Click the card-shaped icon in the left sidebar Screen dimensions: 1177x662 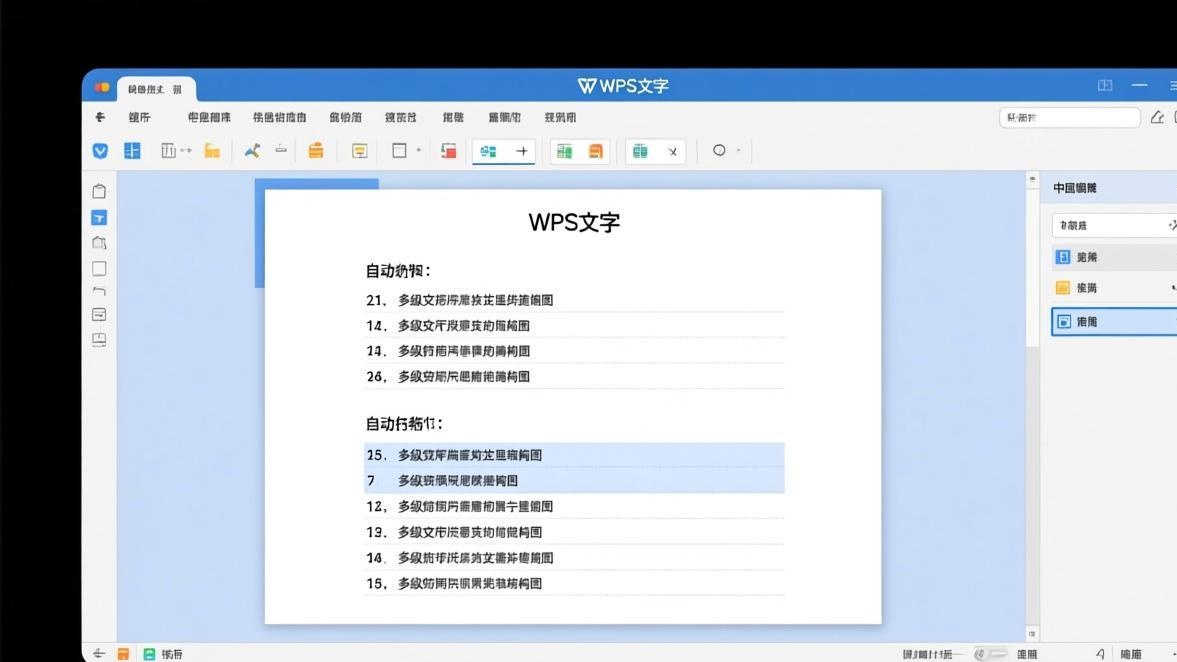[x=99, y=314]
